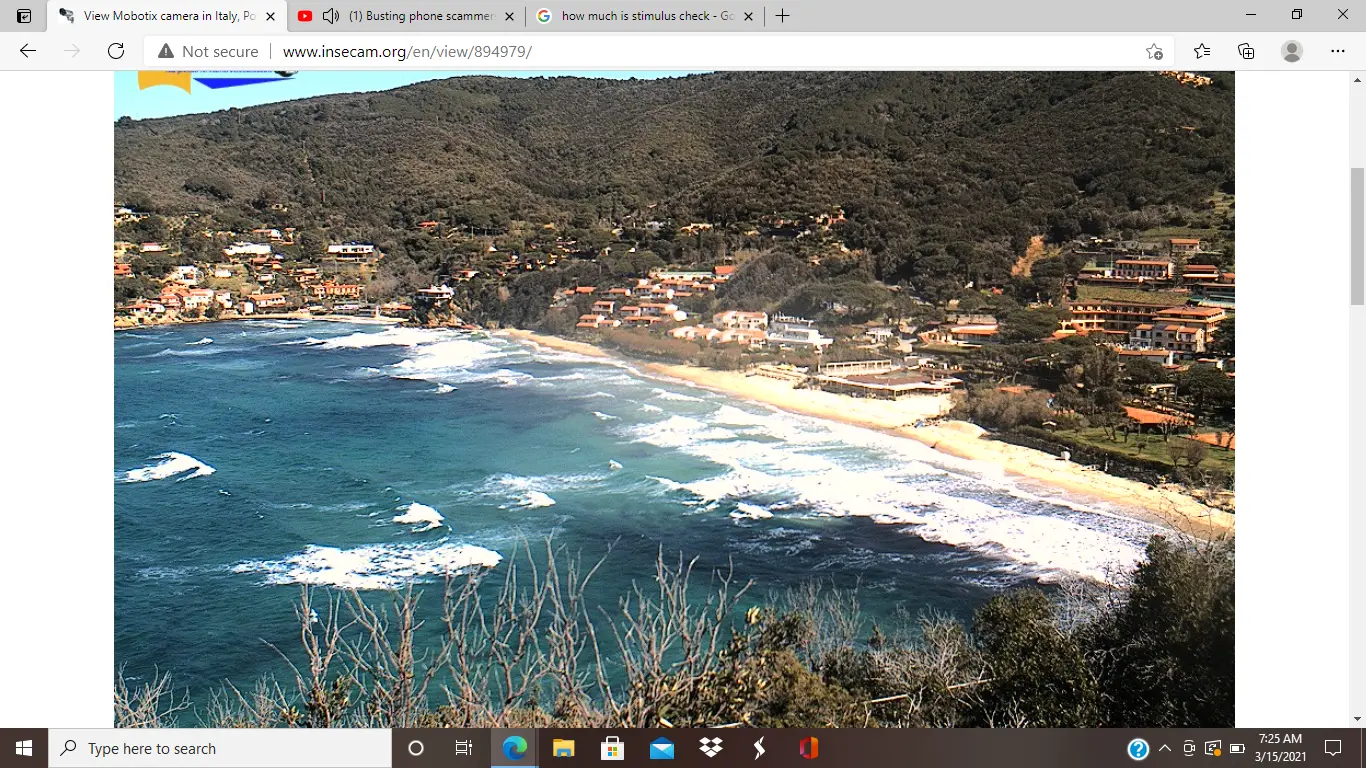1366x768 pixels.
Task: Switch to the Busting phone scammers tab
Action: pyautogui.click(x=420, y=16)
